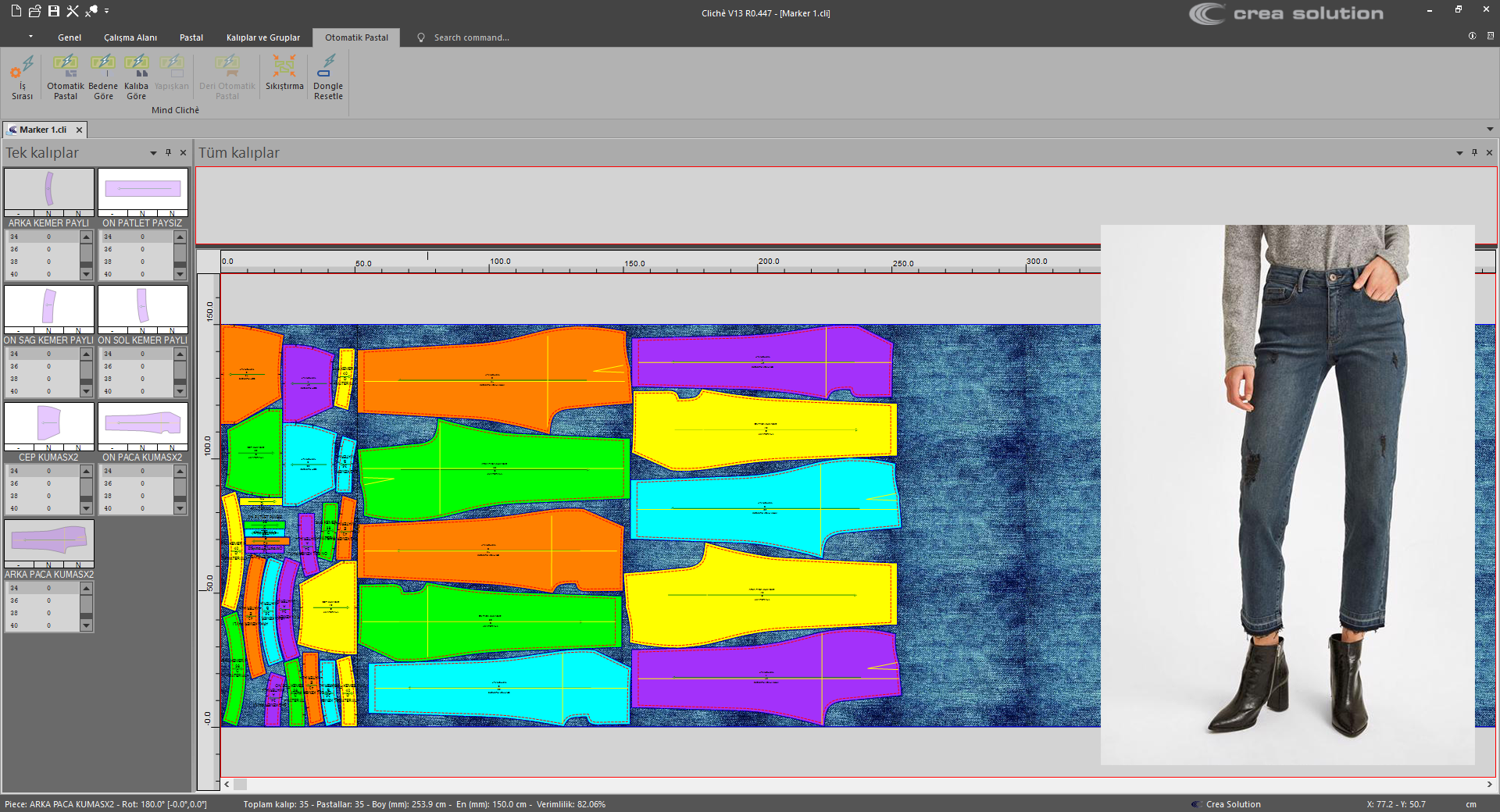Open the İş Sırası job queue
Viewport: 1500px width, 812px height.
22,77
